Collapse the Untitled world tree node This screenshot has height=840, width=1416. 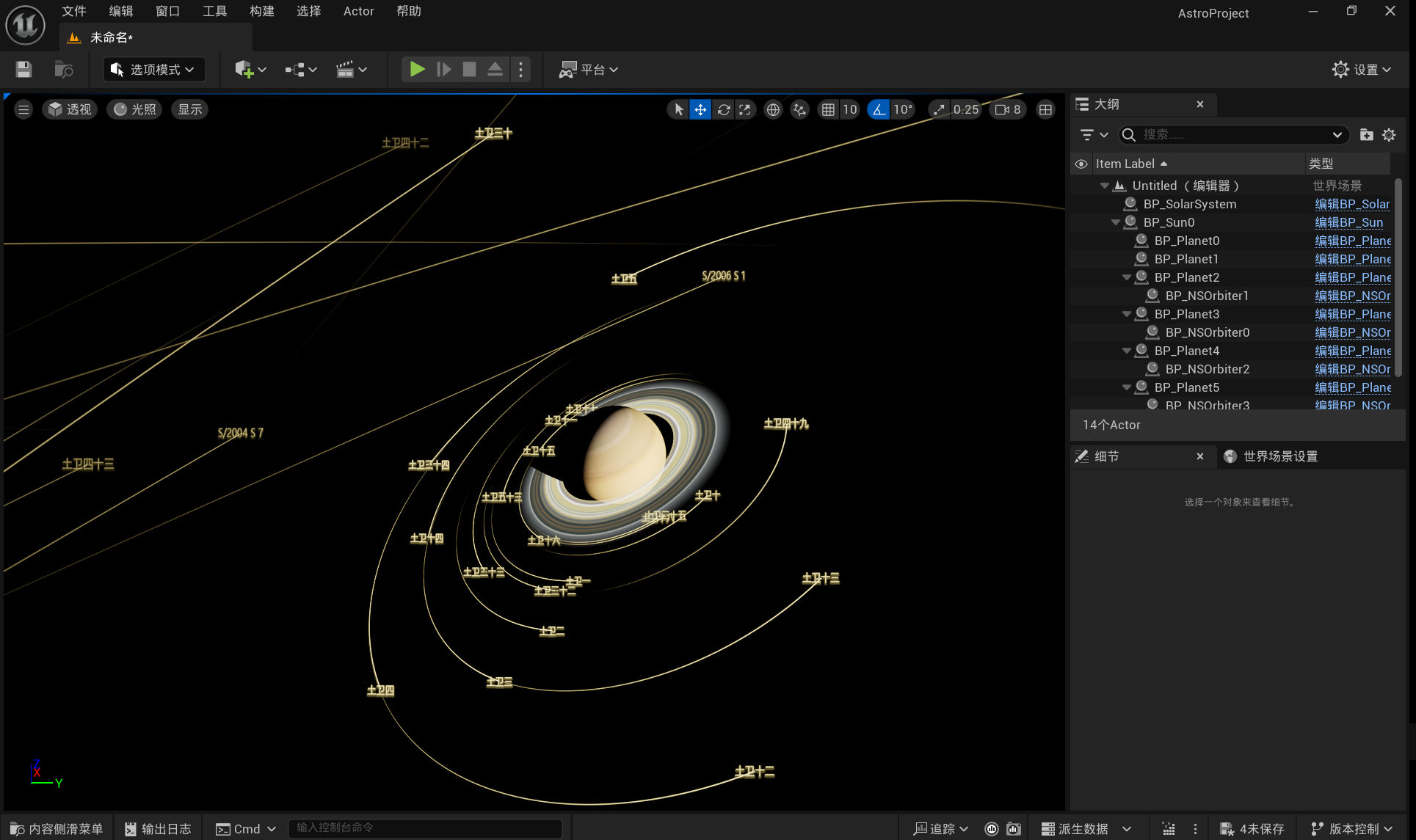(x=1104, y=186)
